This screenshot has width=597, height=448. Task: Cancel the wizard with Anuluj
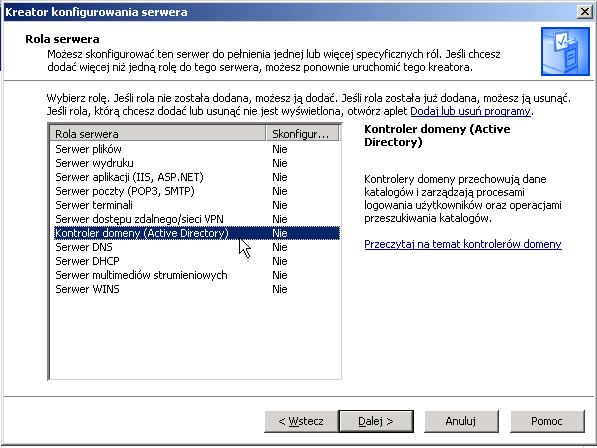click(461, 421)
